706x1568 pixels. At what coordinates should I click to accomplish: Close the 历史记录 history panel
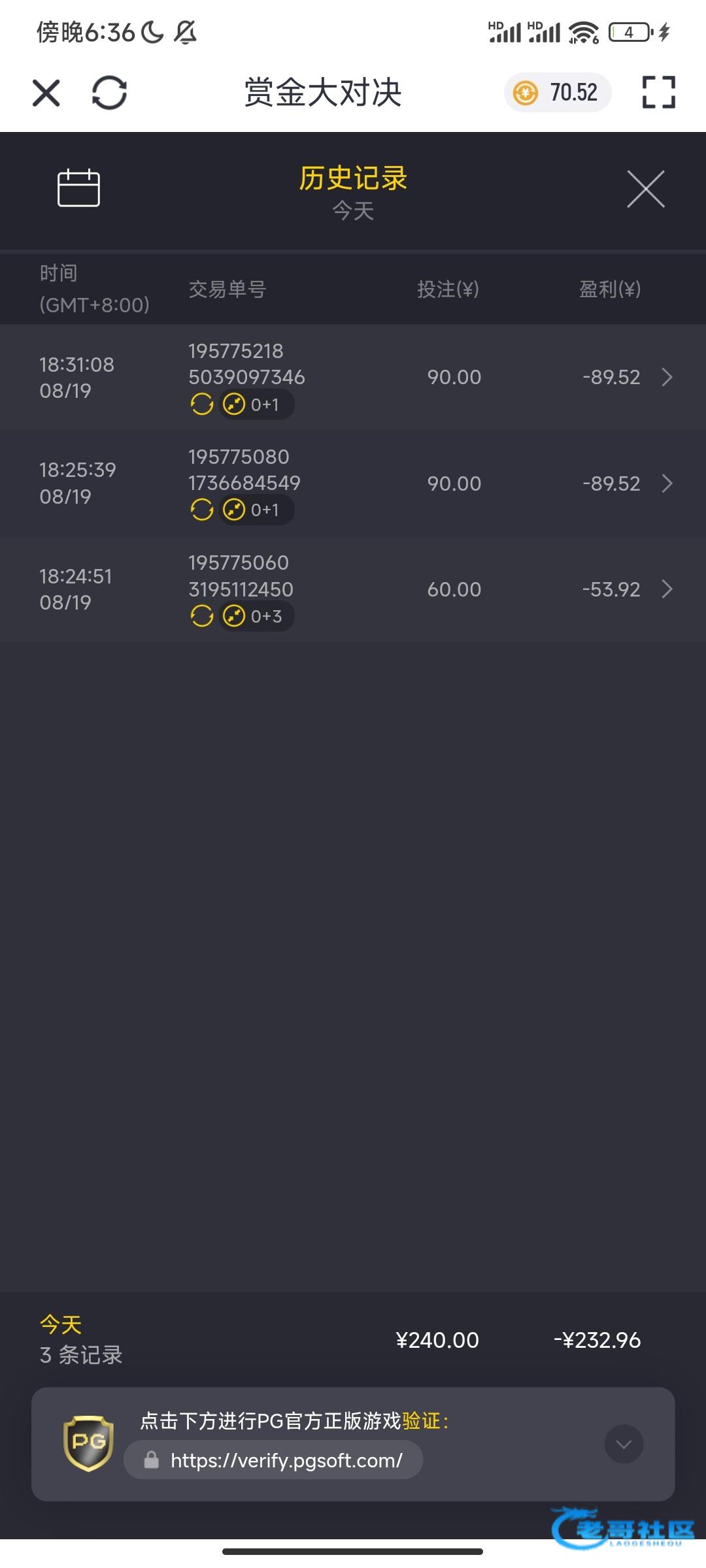coord(645,189)
